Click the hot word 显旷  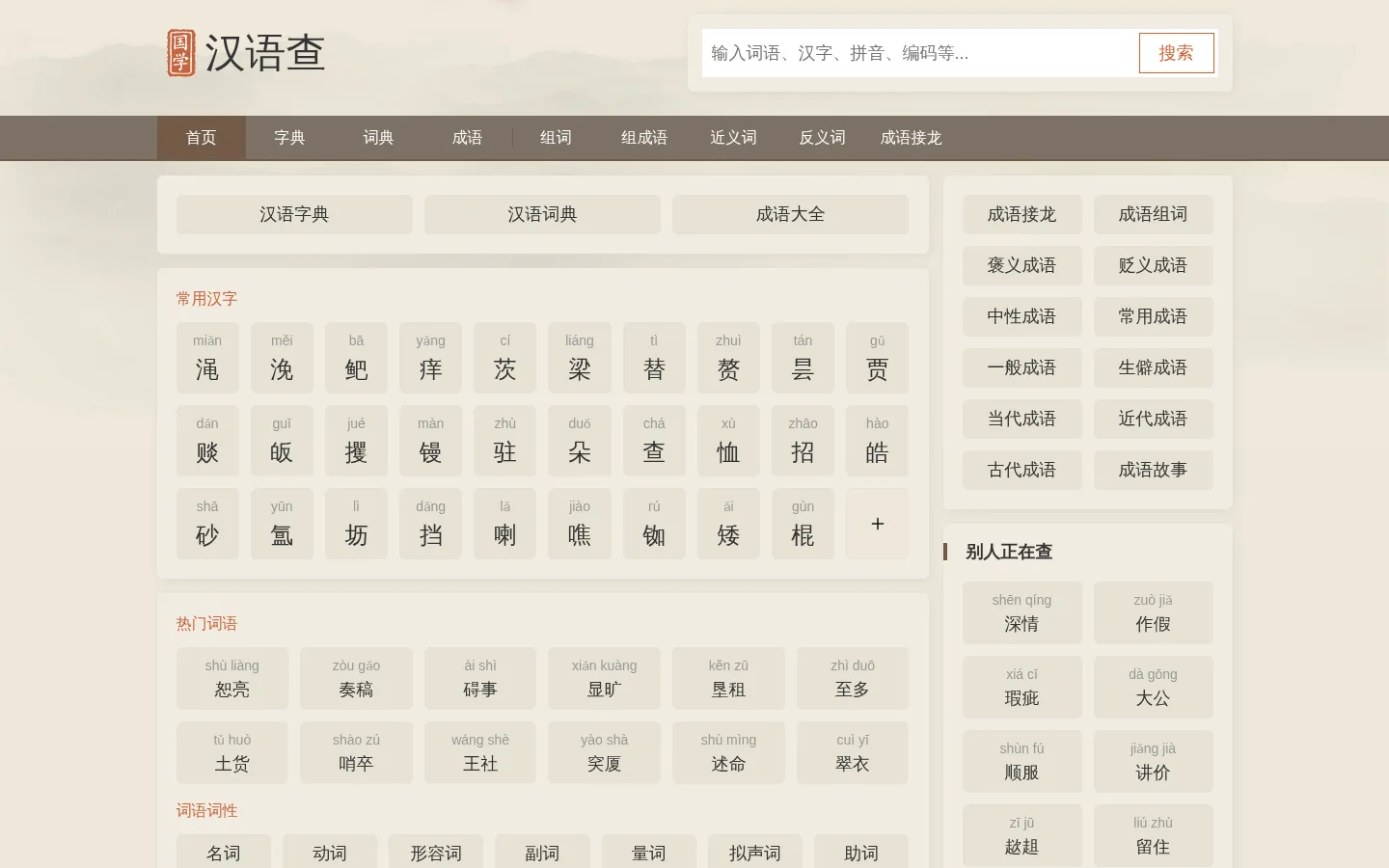[x=604, y=678]
